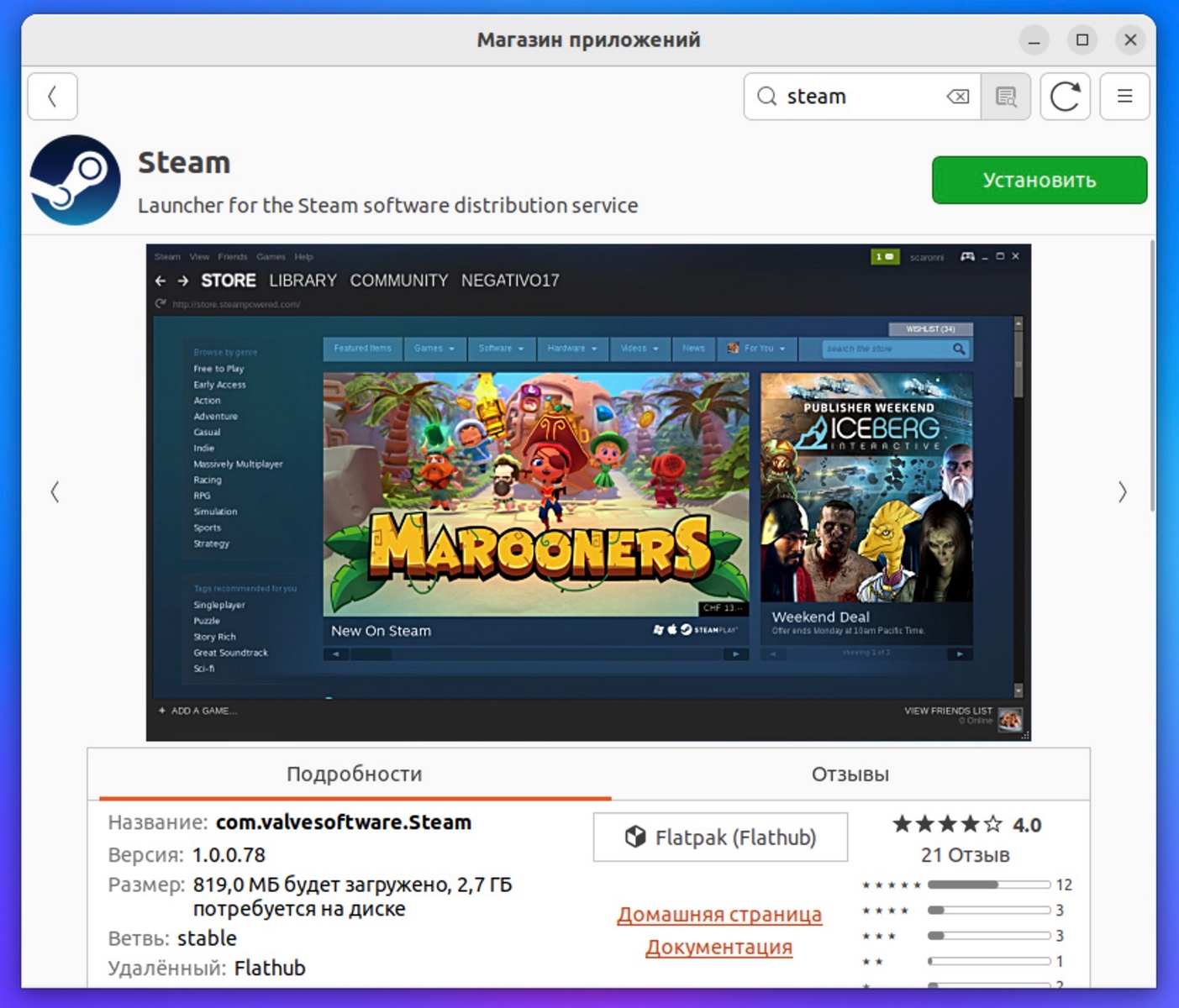The width and height of the screenshot is (1179, 1008).
Task: Click the Flatpak package icon
Action: tap(635, 837)
